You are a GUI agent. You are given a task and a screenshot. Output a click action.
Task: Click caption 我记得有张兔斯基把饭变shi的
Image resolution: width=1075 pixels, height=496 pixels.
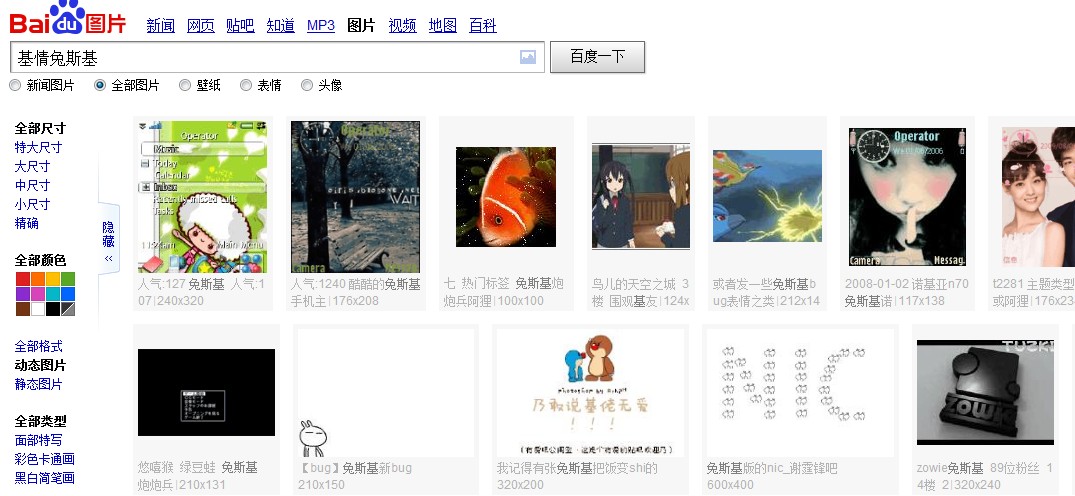(577, 469)
